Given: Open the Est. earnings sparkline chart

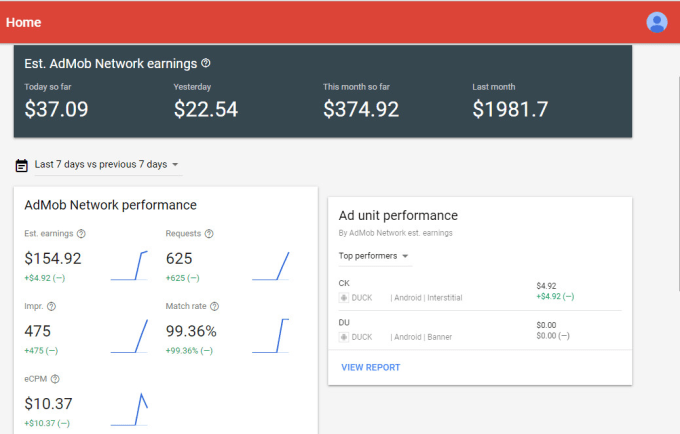Looking at the screenshot, I should tap(129, 265).
